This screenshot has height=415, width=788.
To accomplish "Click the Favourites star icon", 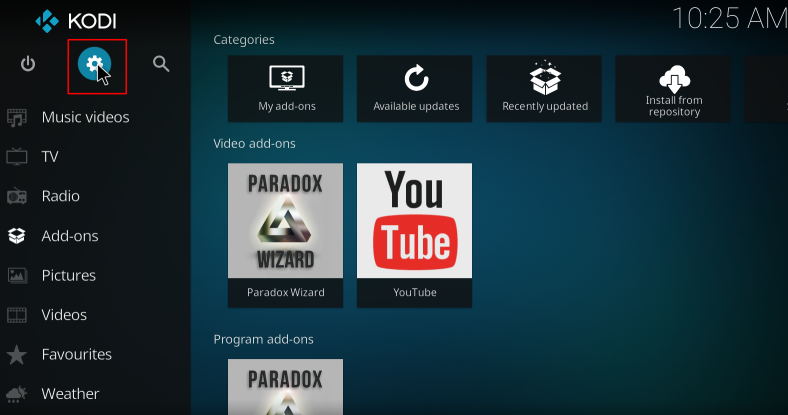I will coord(17,355).
